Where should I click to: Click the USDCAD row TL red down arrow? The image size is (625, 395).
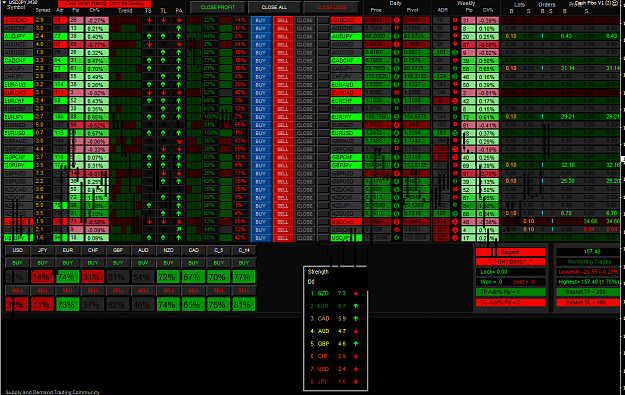[163, 222]
